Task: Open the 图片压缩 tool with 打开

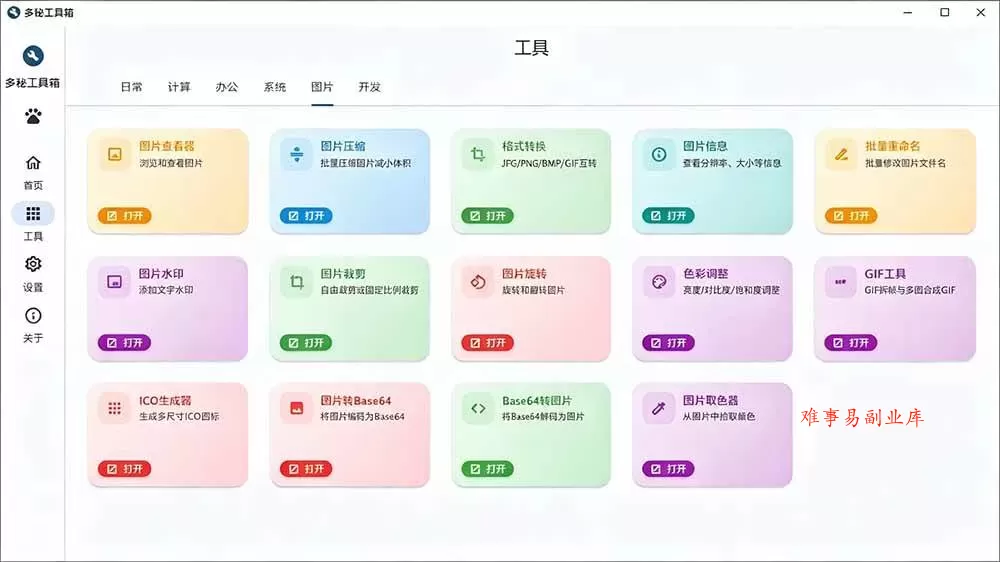Action: 306,216
